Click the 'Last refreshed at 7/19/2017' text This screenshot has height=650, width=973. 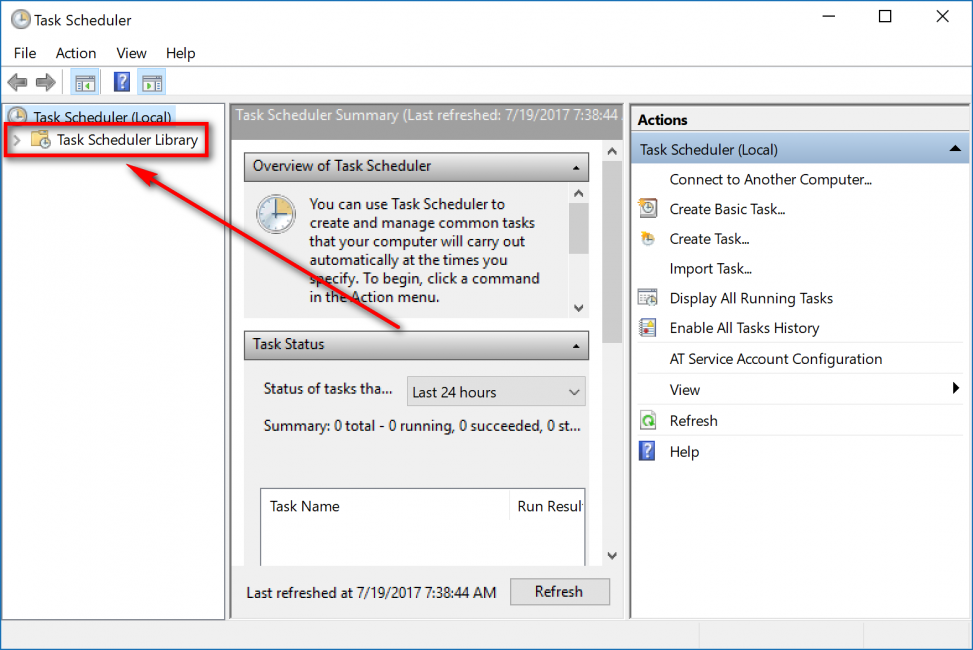371,593
